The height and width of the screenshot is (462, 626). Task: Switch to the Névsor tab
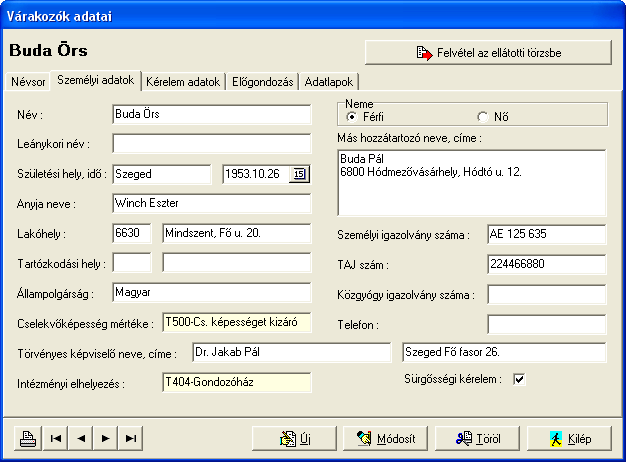(x=28, y=81)
